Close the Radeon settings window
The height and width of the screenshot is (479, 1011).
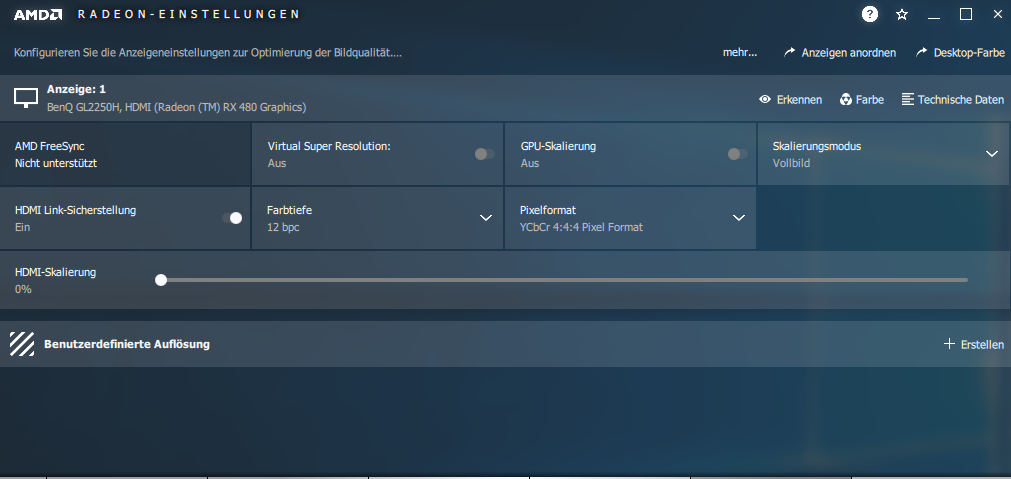coord(997,14)
